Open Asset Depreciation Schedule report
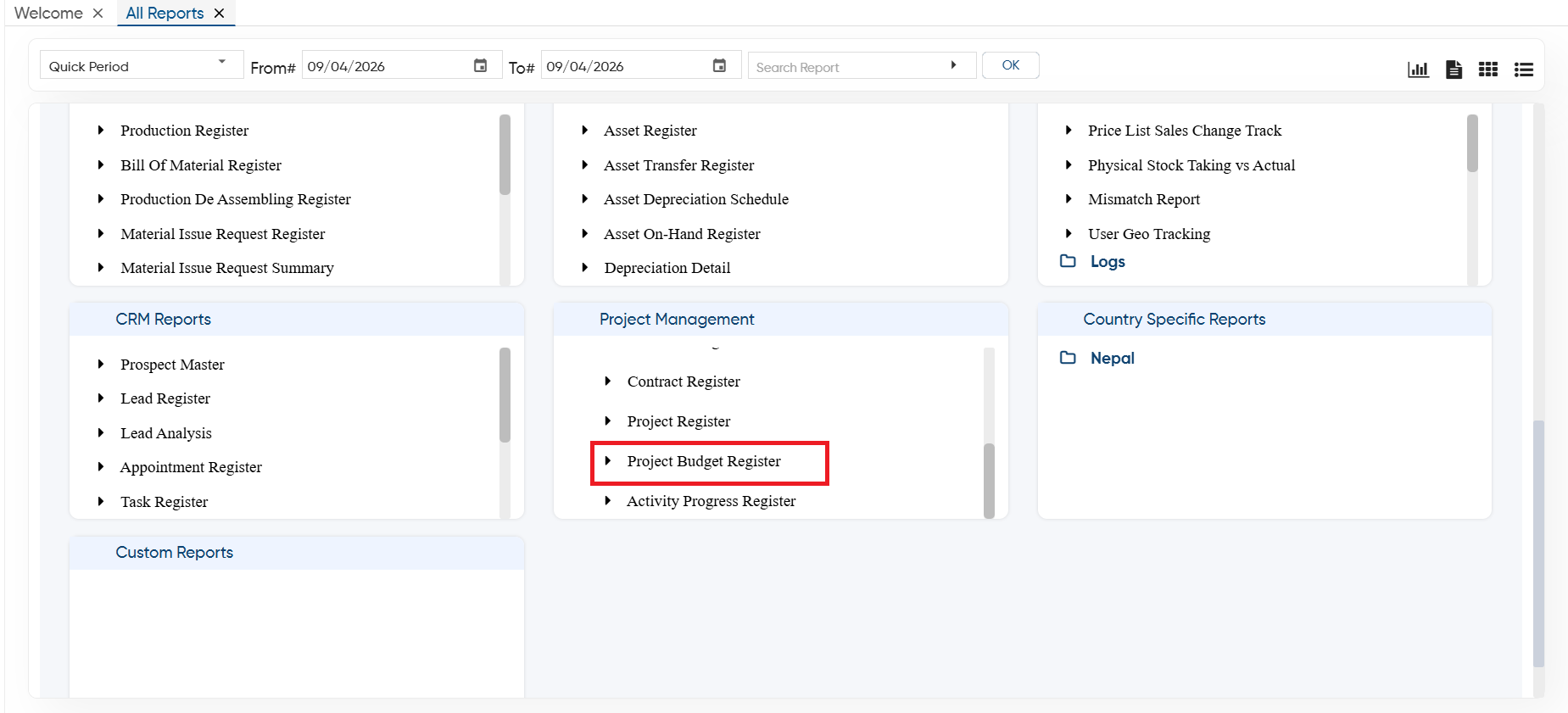1568x713 pixels. [696, 199]
